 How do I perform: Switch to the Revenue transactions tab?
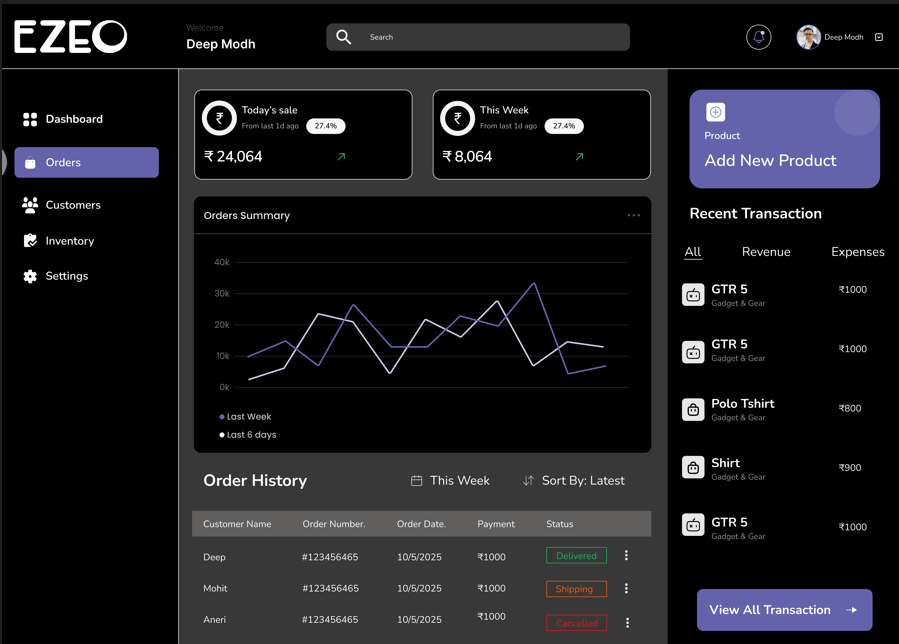click(x=766, y=252)
